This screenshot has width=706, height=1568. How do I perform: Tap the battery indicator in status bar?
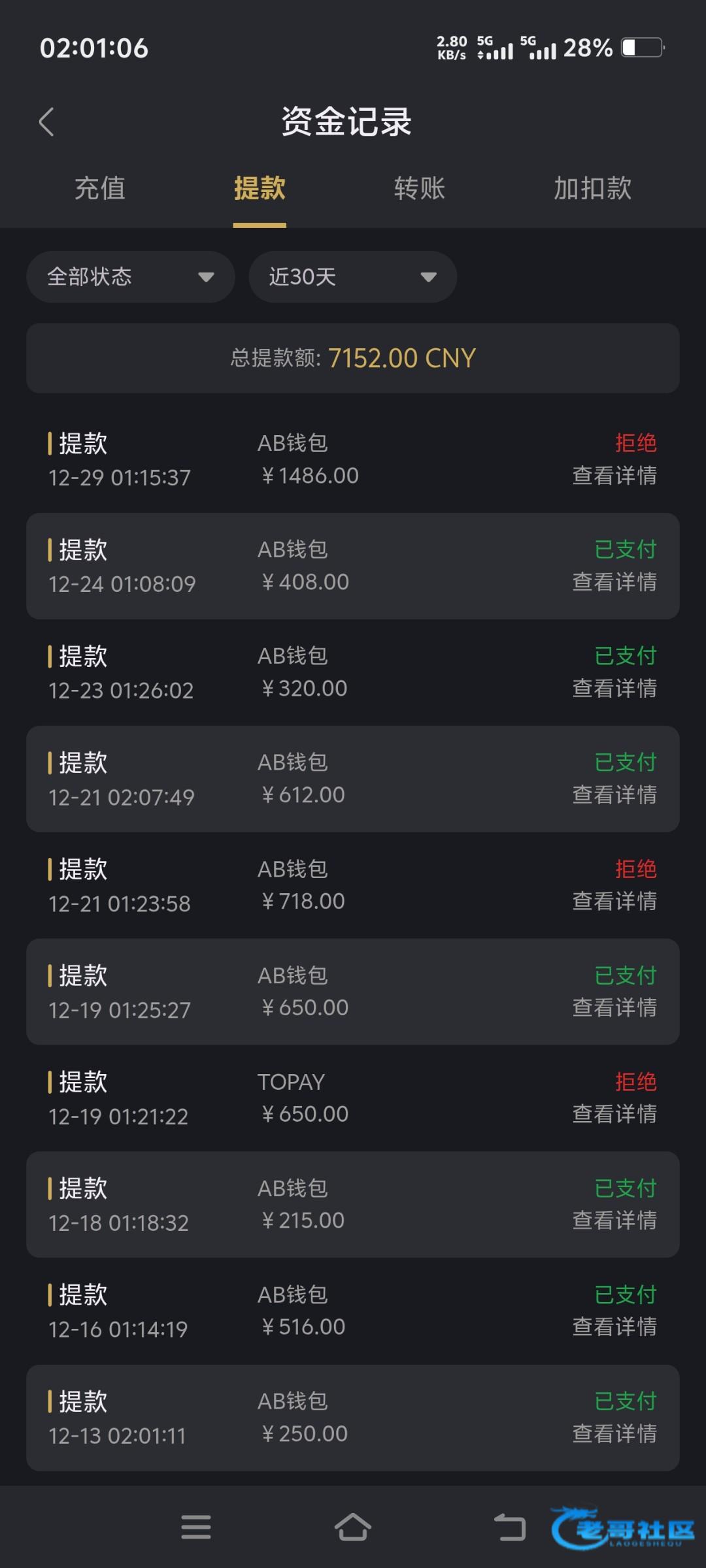[643, 48]
